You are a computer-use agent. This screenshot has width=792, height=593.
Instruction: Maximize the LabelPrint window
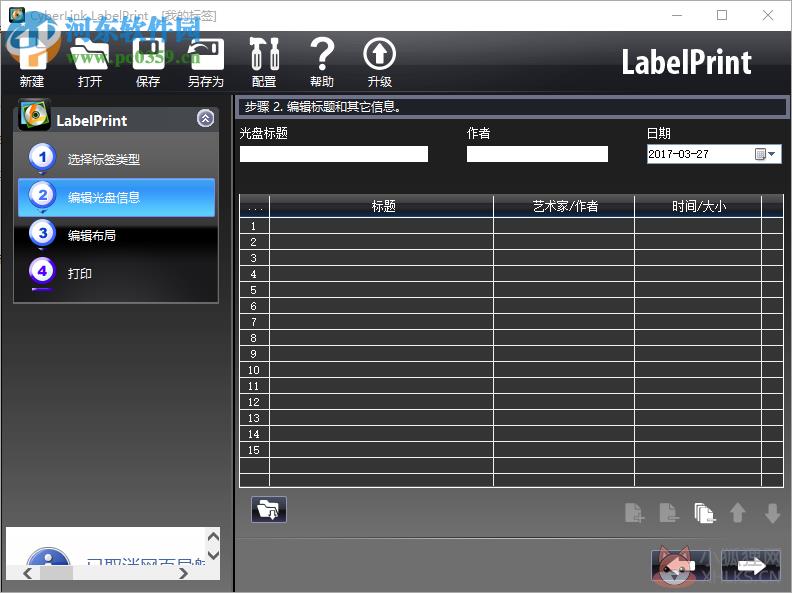pyautogui.click(x=722, y=15)
